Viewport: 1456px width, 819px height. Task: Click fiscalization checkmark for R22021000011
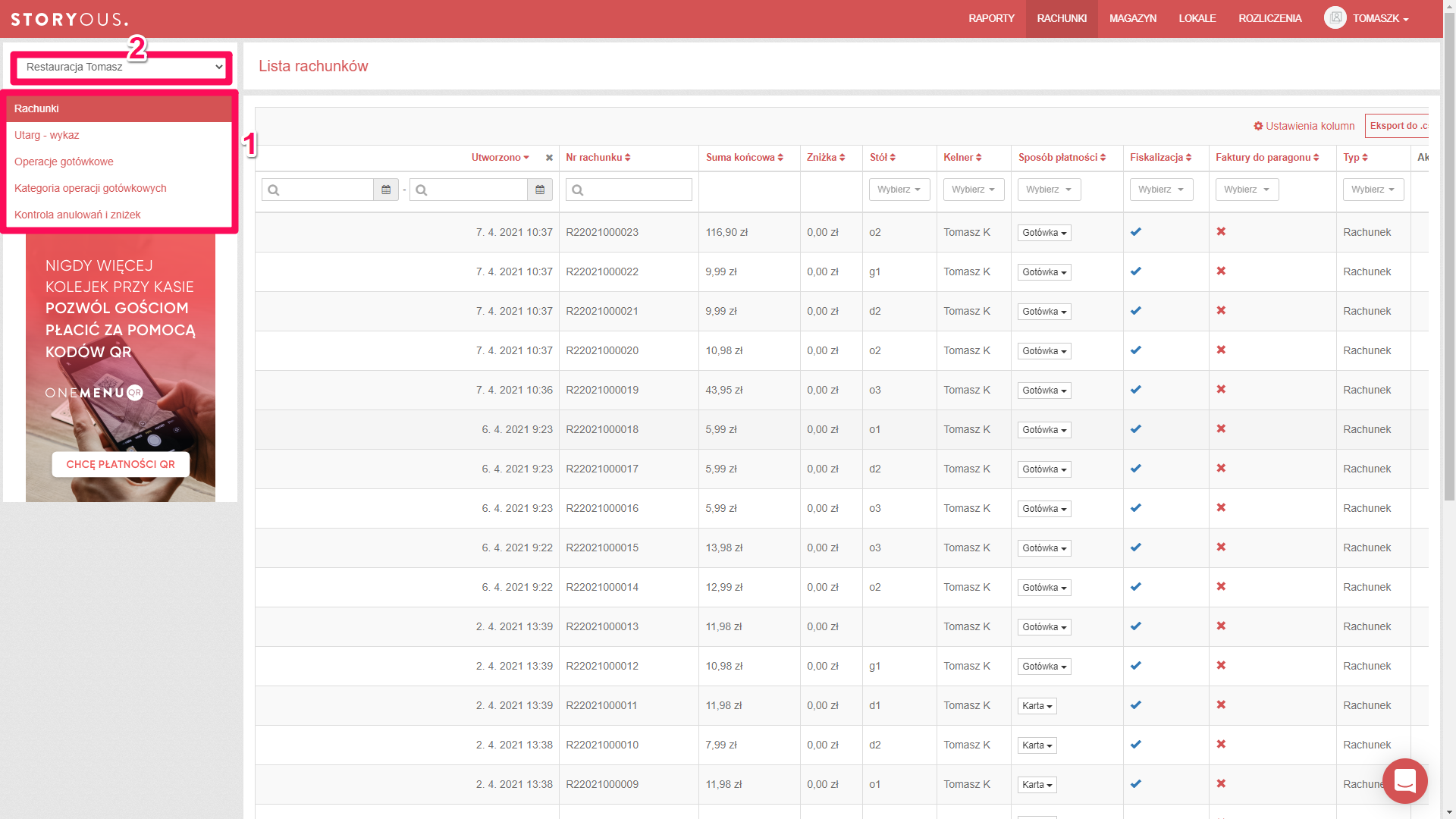[x=1135, y=705]
